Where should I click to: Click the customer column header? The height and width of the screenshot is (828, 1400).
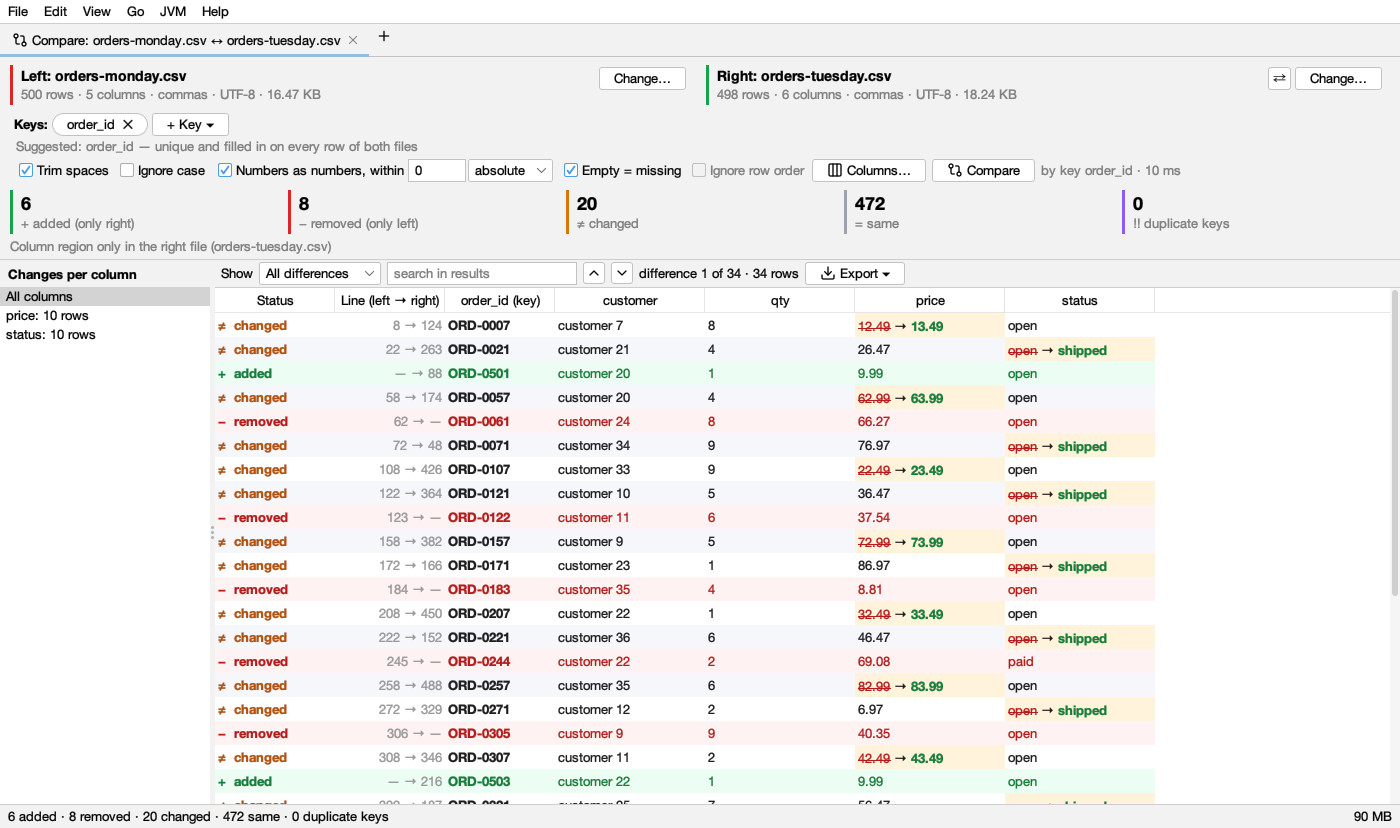click(x=630, y=300)
